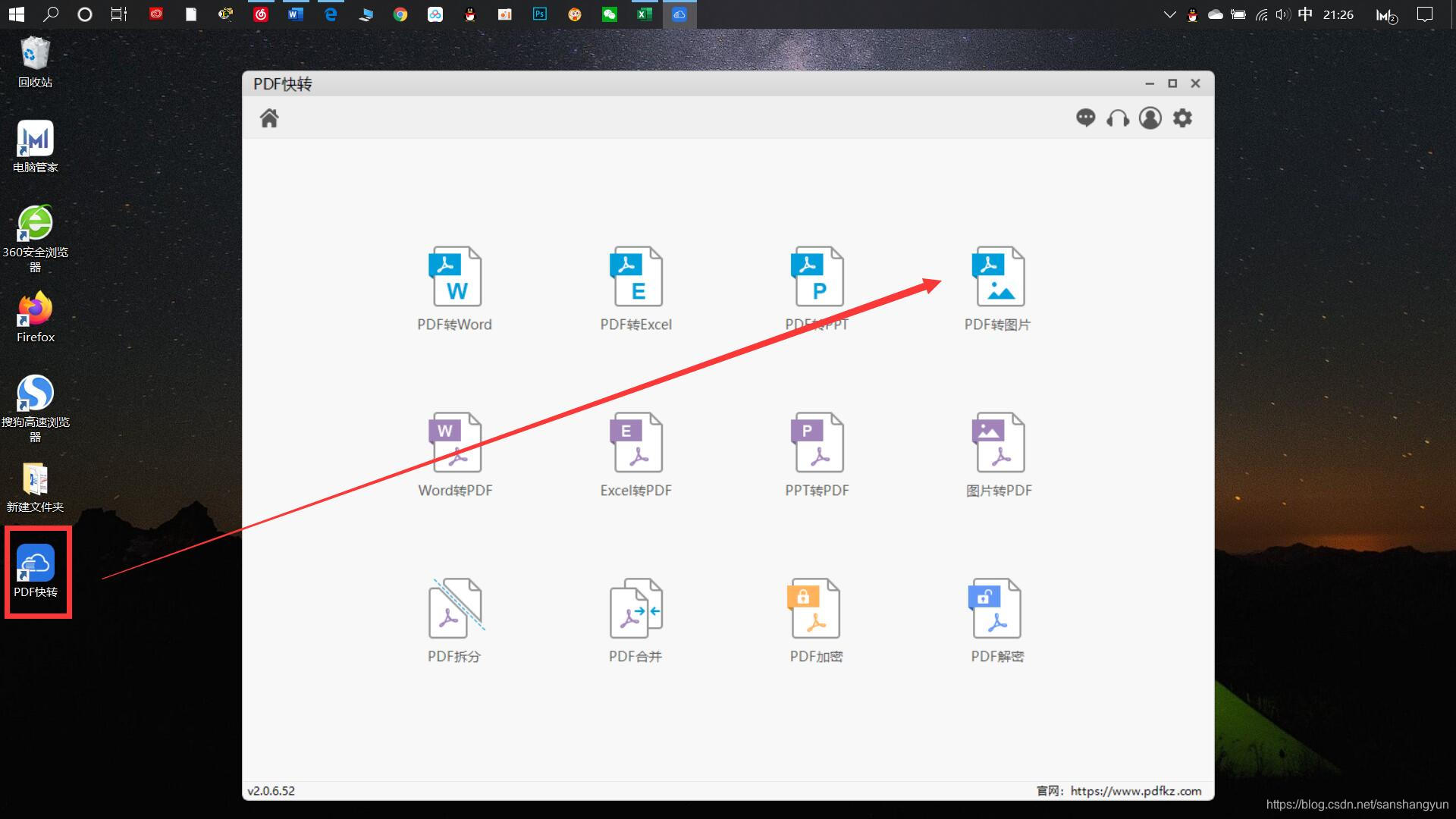Open settings via the gear icon
The width and height of the screenshot is (1456, 819).
(1182, 118)
